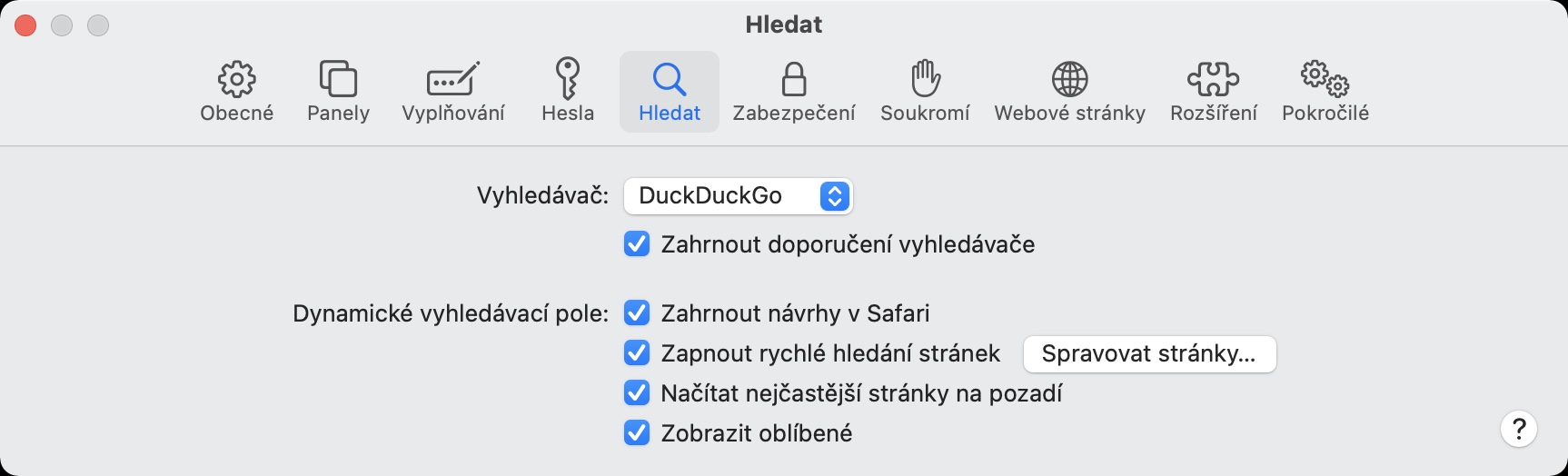Open the Hesla key icon pane

click(x=568, y=79)
